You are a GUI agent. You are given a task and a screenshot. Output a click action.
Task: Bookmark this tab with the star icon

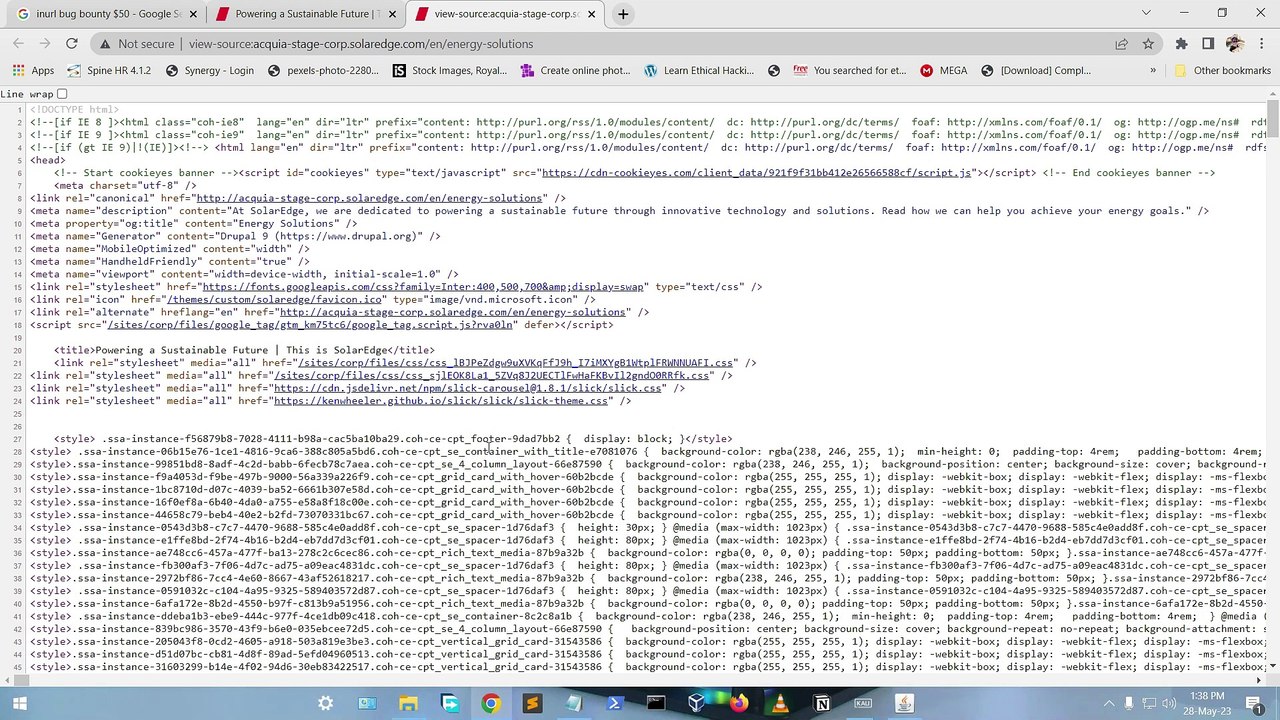point(1148,44)
